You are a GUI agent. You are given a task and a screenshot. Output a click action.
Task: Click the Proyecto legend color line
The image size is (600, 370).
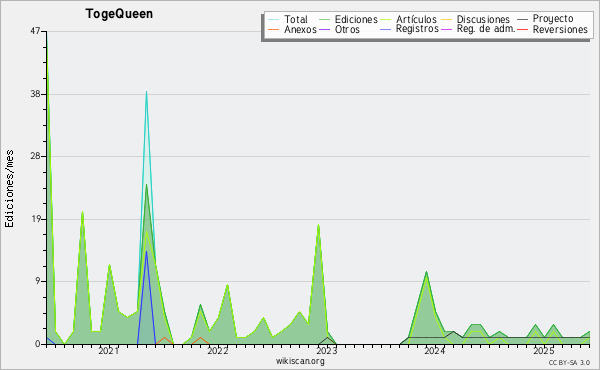pyautogui.click(x=522, y=20)
